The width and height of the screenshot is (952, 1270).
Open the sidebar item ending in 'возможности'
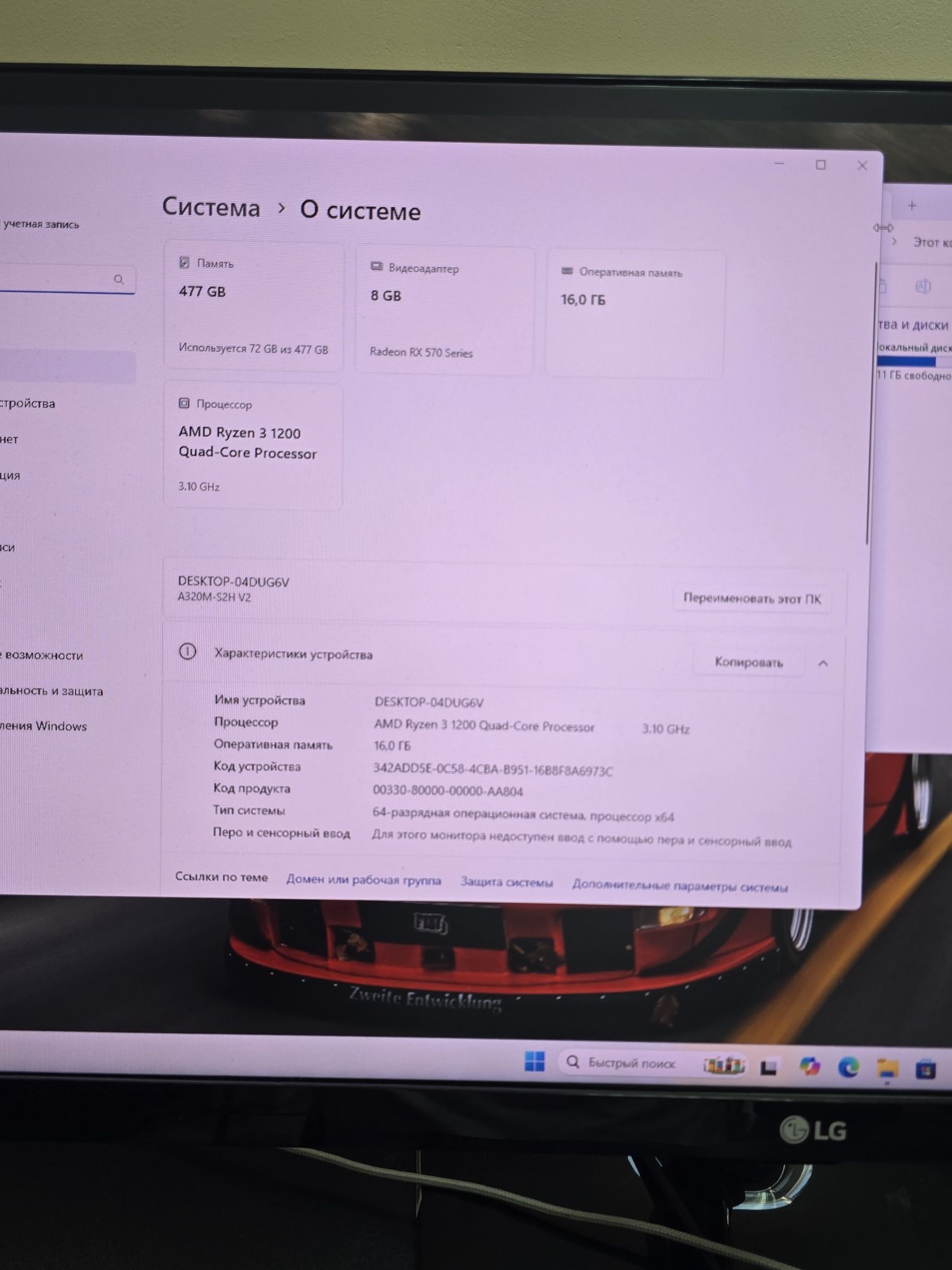[41, 655]
